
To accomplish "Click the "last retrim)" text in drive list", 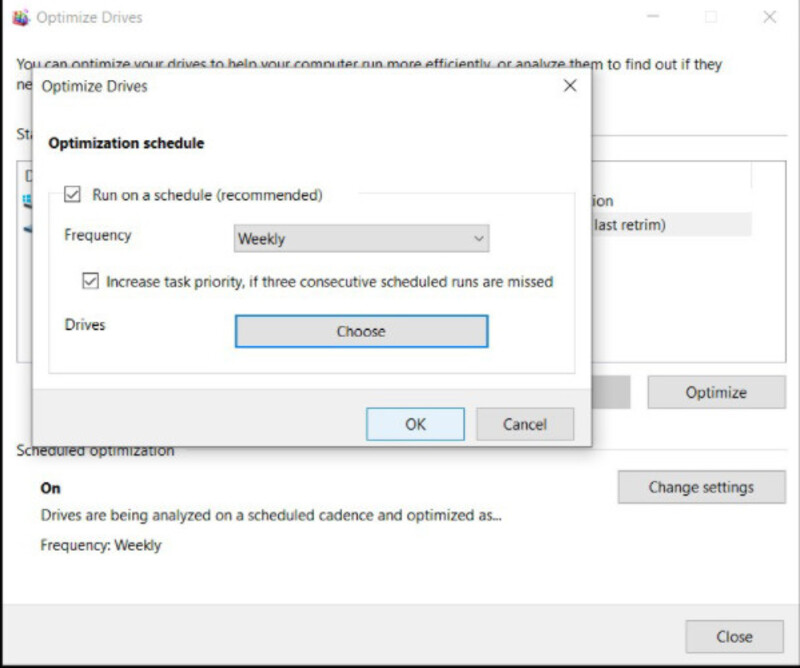I will 630,225.
